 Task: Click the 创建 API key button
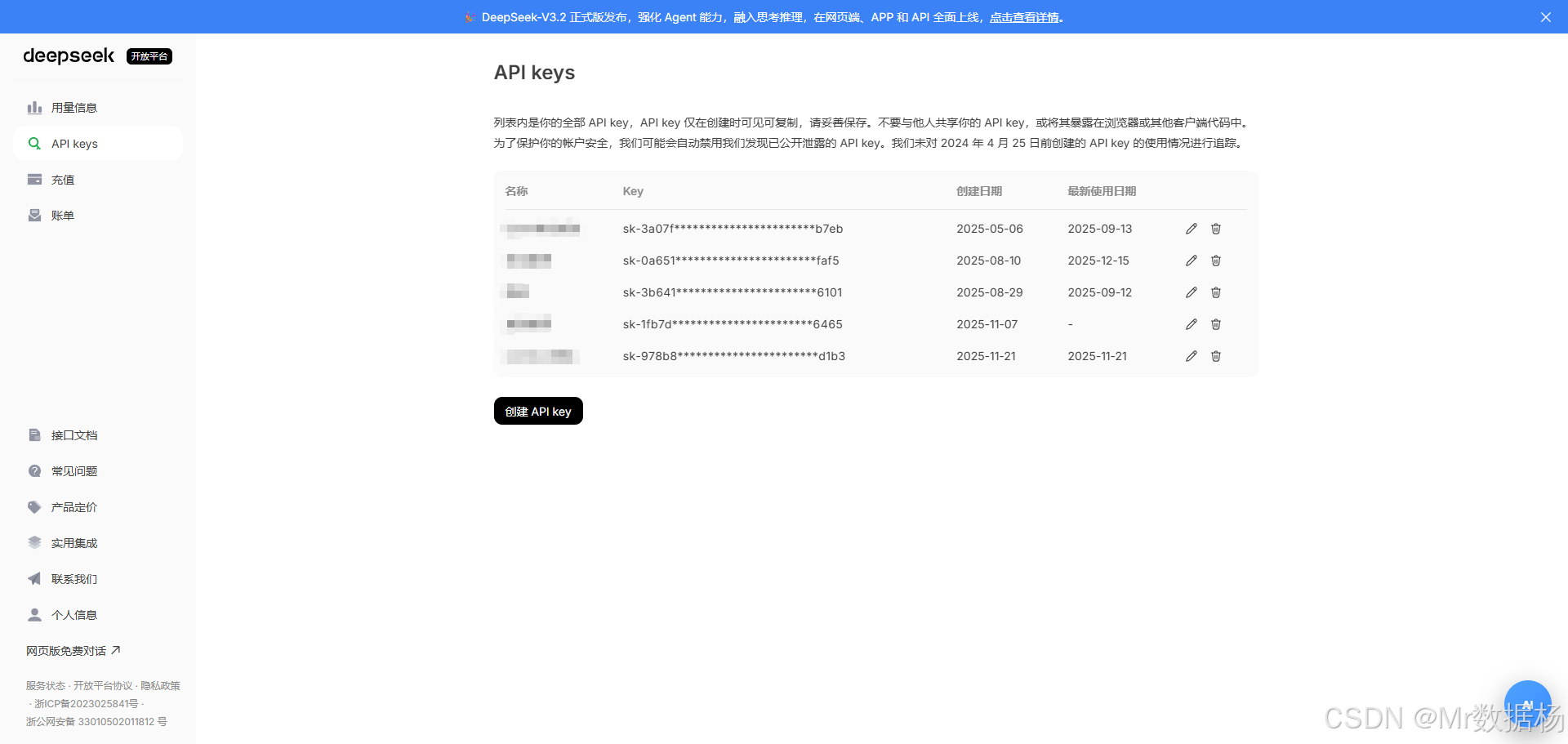point(537,411)
